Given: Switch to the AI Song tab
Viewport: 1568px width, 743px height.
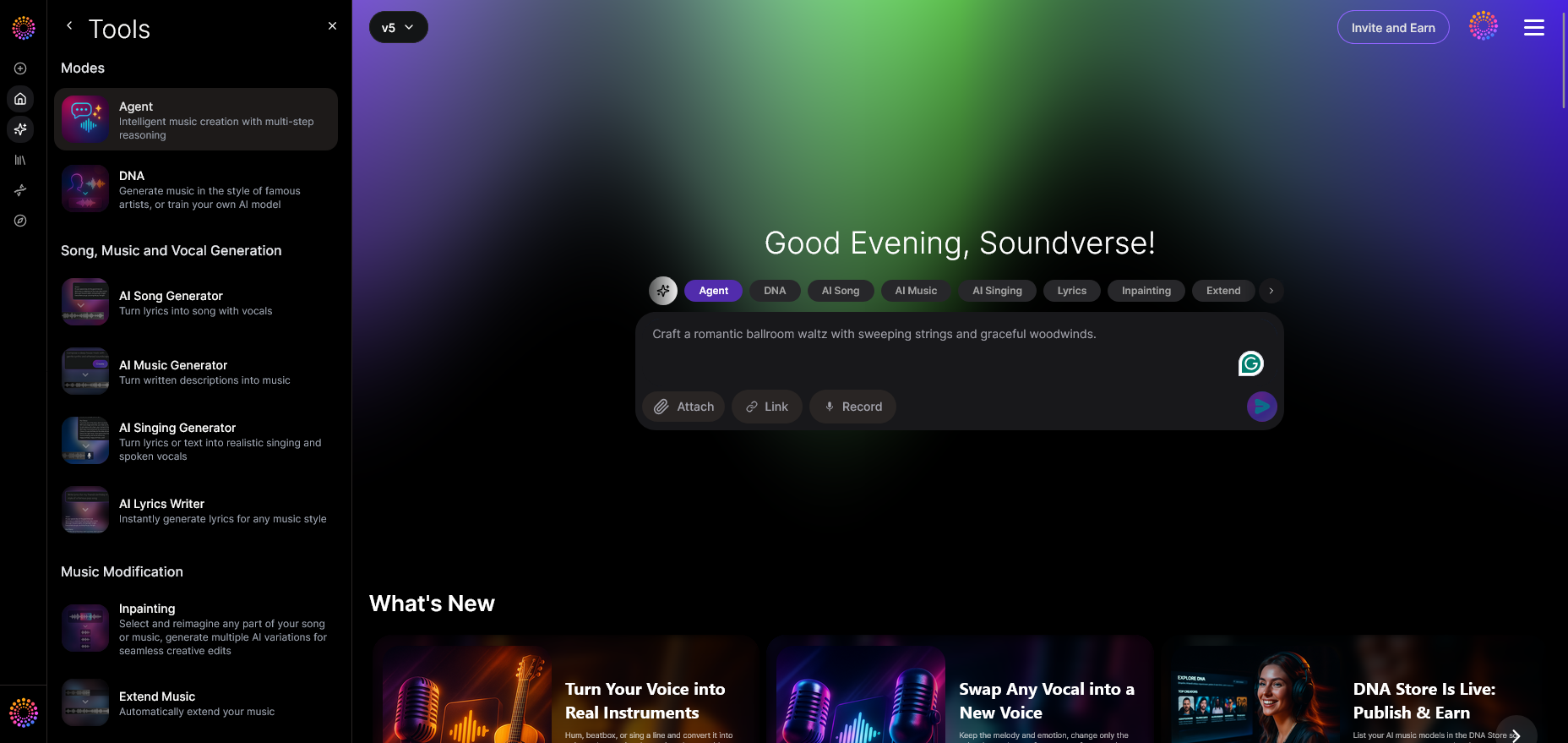Looking at the screenshot, I should click(x=841, y=291).
